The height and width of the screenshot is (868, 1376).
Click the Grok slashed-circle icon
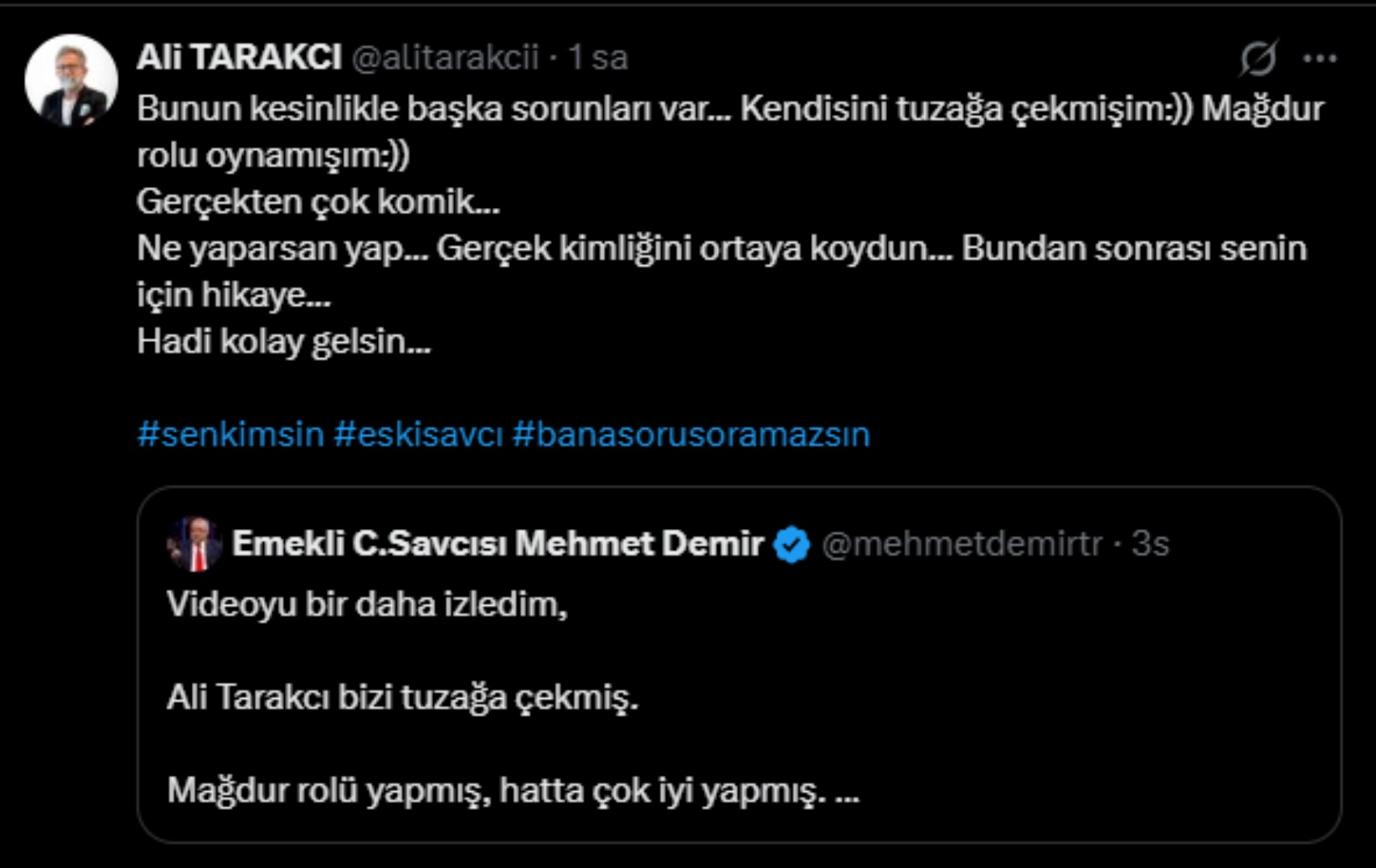[1259, 58]
